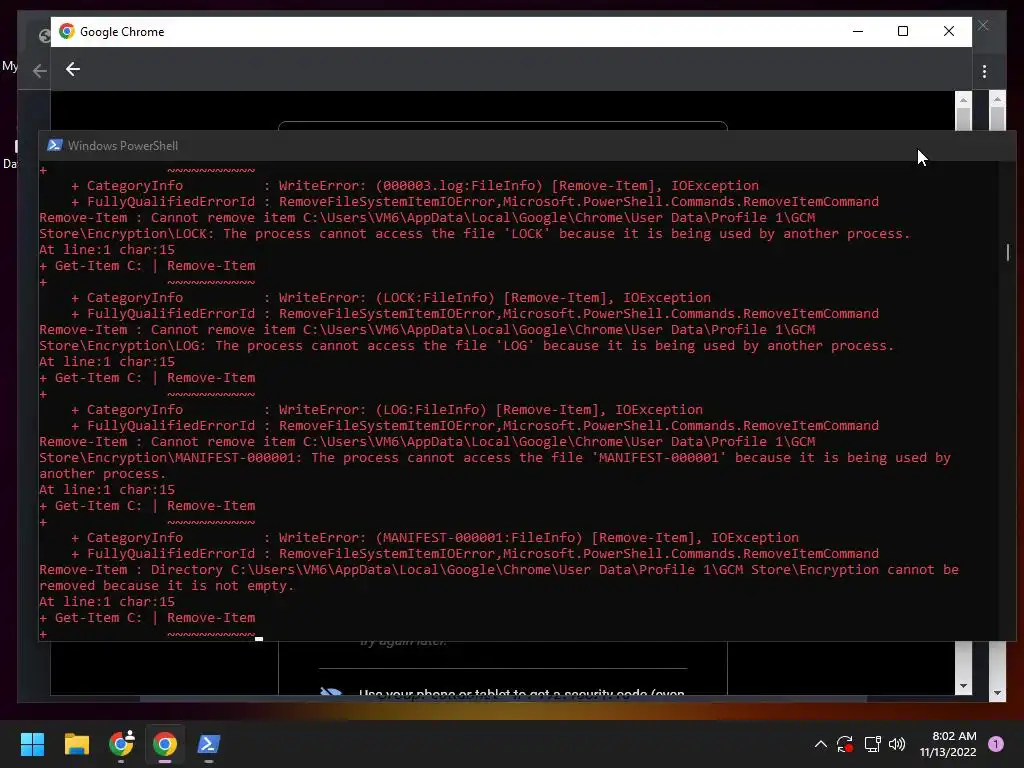Click the PowerShell vertical scrollbar thumb

pos(1008,252)
